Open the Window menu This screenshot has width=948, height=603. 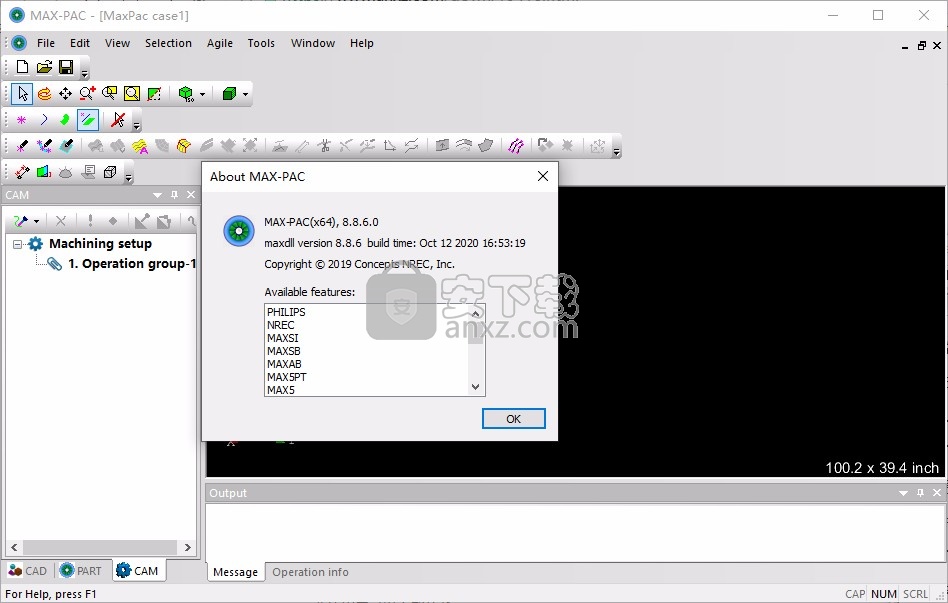[x=313, y=43]
